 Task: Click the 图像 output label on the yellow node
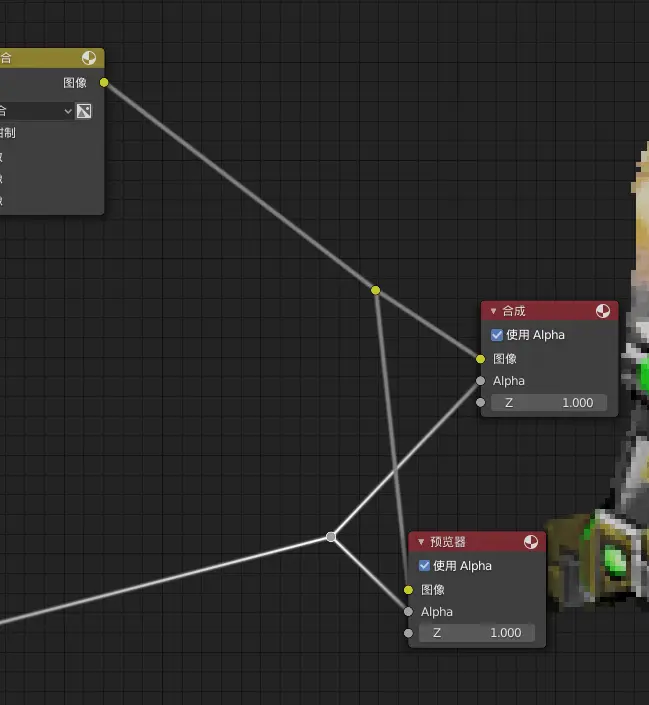(x=75, y=83)
